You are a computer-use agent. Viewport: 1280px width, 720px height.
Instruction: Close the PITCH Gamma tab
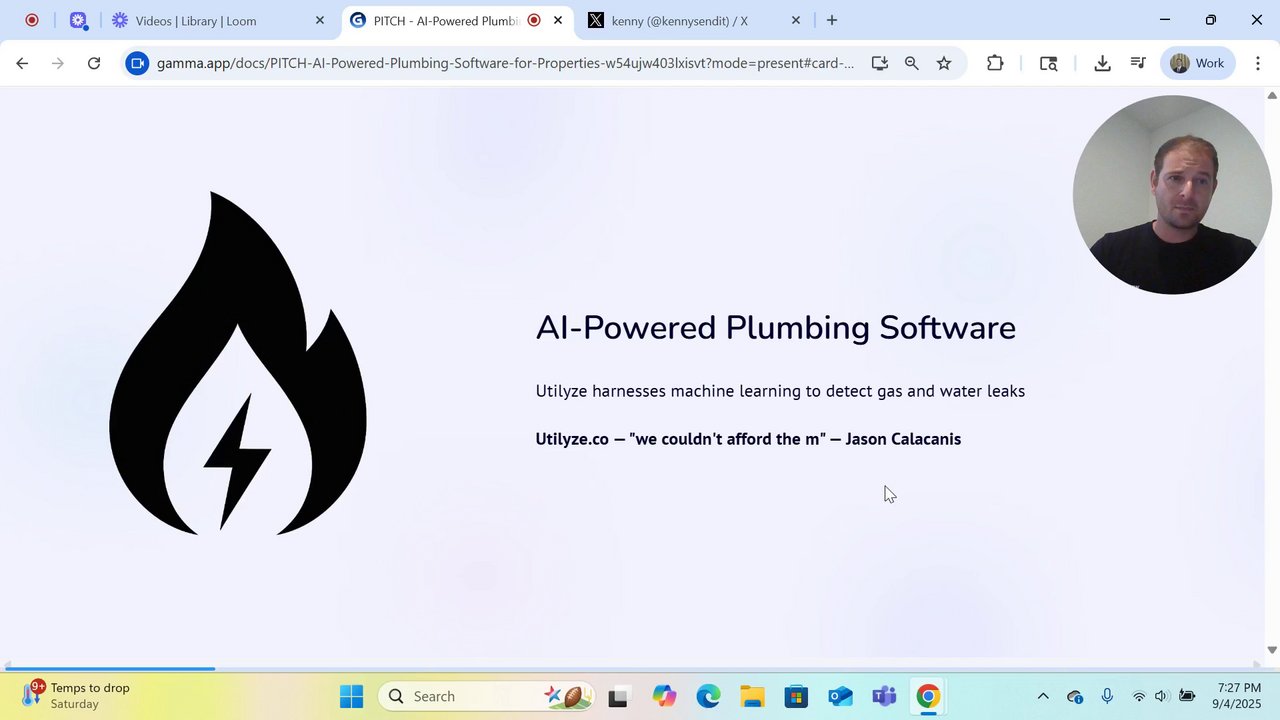tap(558, 20)
